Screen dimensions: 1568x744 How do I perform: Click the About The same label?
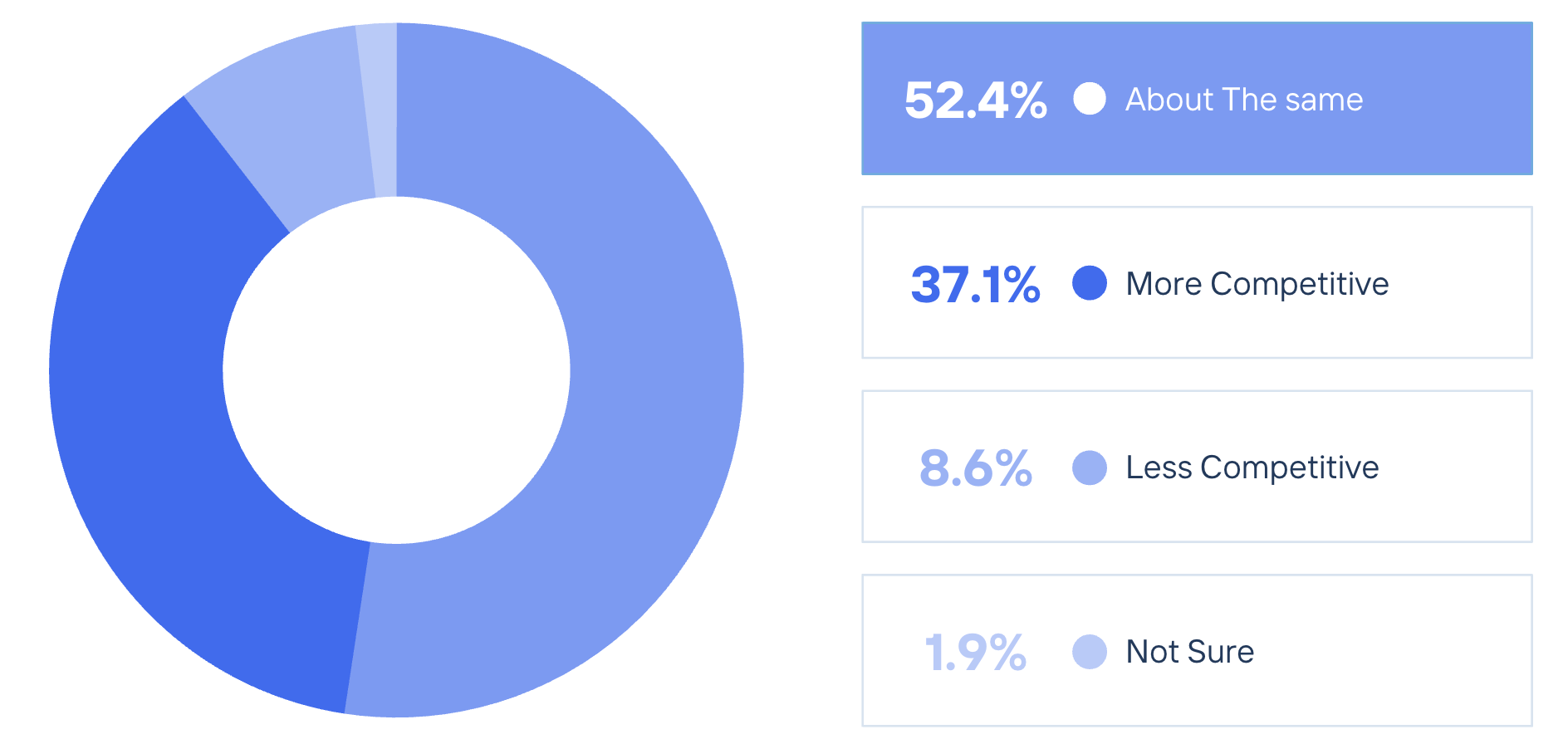(x=1243, y=100)
